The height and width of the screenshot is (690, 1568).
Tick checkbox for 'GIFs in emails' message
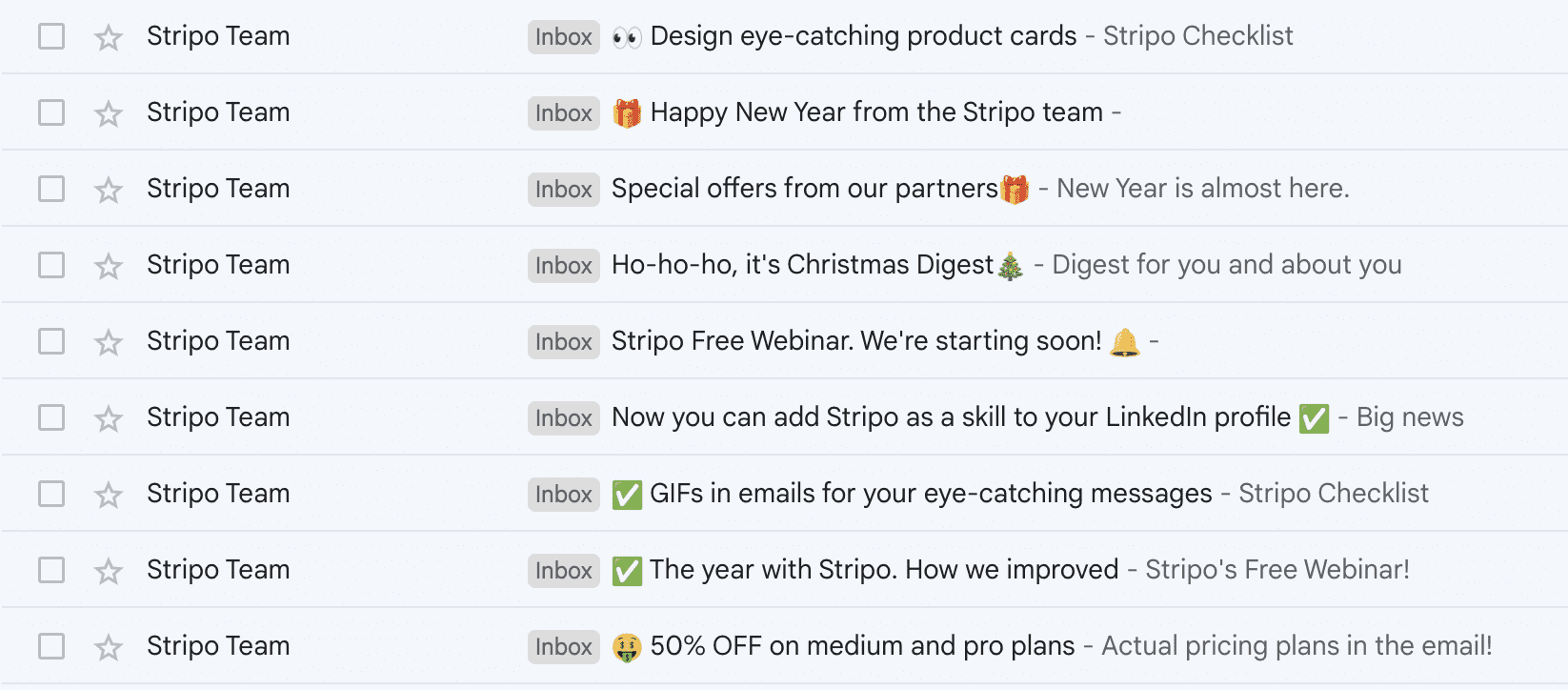click(x=51, y=494)
